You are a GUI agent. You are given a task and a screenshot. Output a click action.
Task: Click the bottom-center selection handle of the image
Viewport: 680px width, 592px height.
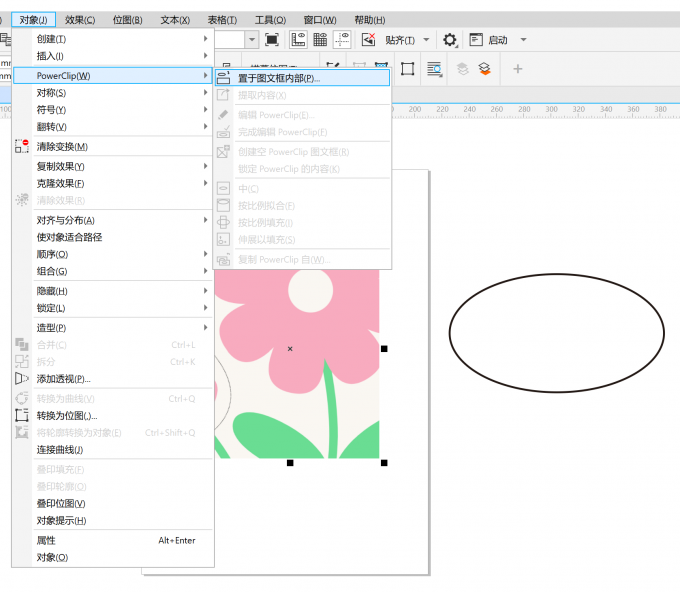[290, 463]
